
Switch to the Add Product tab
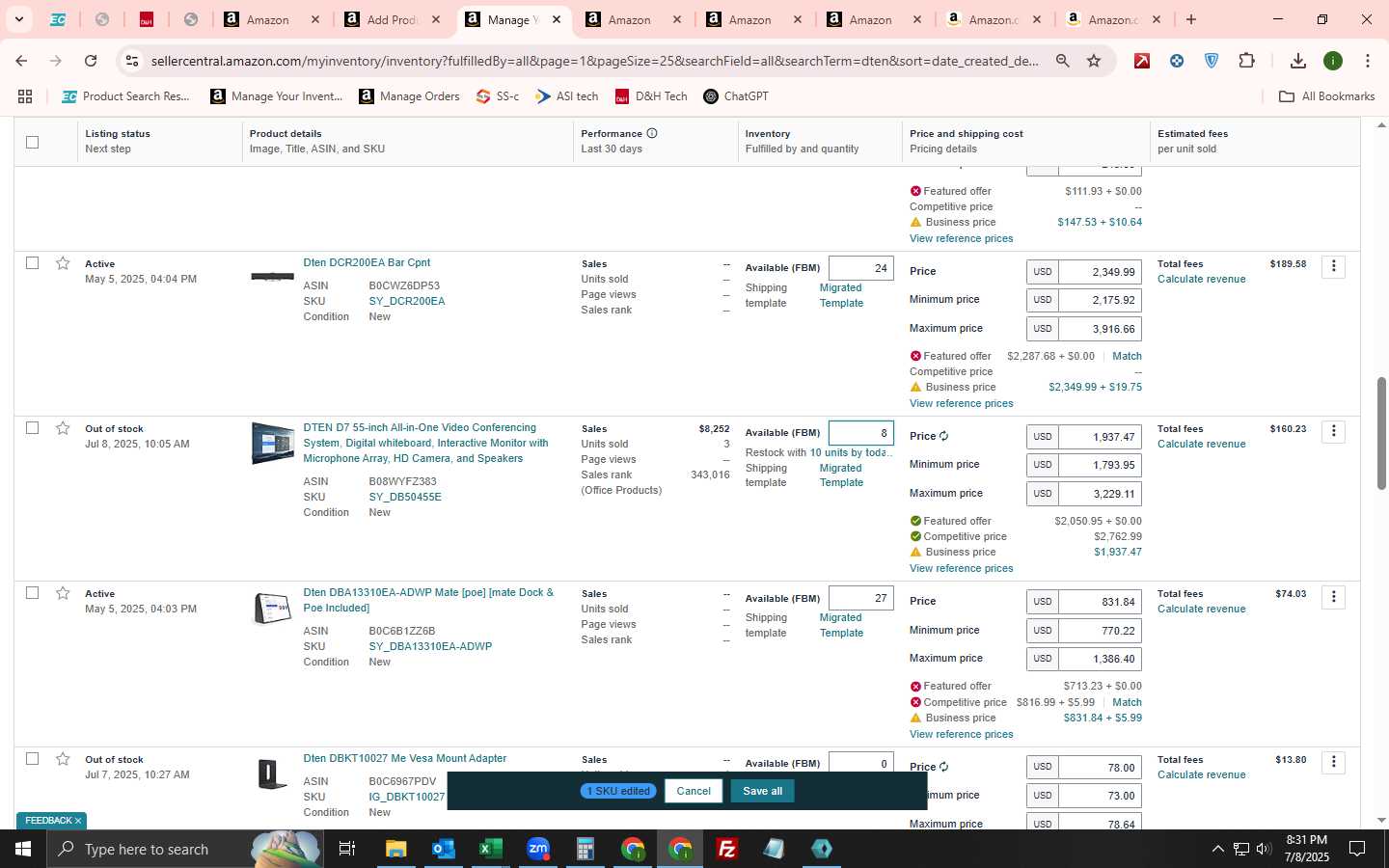392,19
